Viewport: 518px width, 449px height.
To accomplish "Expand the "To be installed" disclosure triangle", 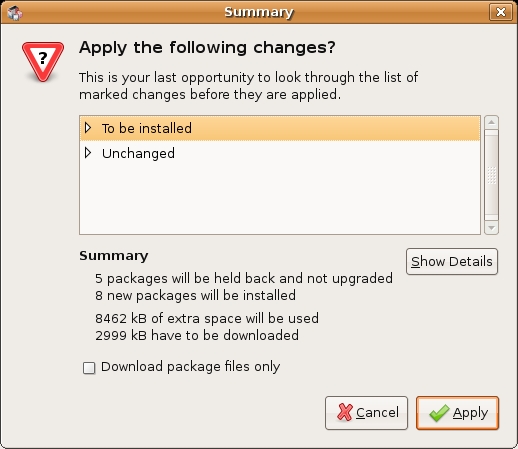I will point(88,128).
